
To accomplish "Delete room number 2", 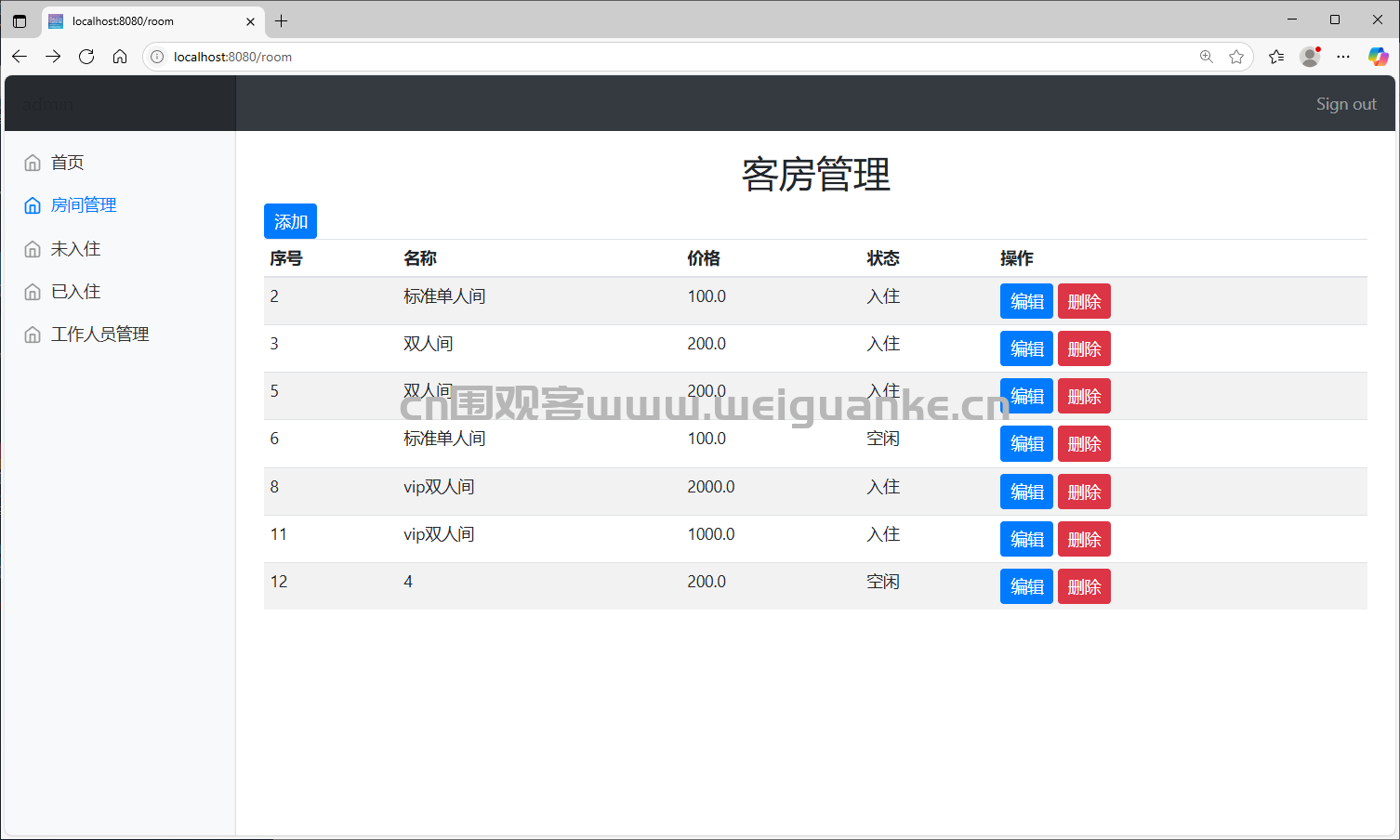I will [1084, 301].
